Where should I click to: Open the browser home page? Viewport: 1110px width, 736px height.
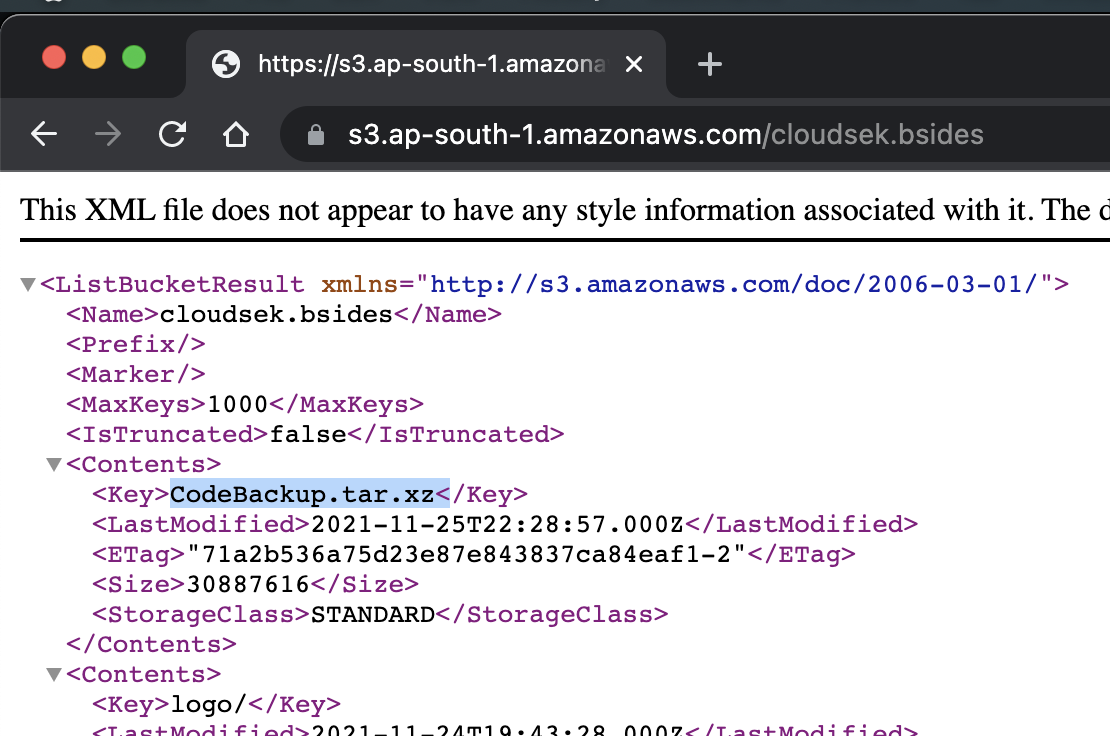(x=236, y=134)
